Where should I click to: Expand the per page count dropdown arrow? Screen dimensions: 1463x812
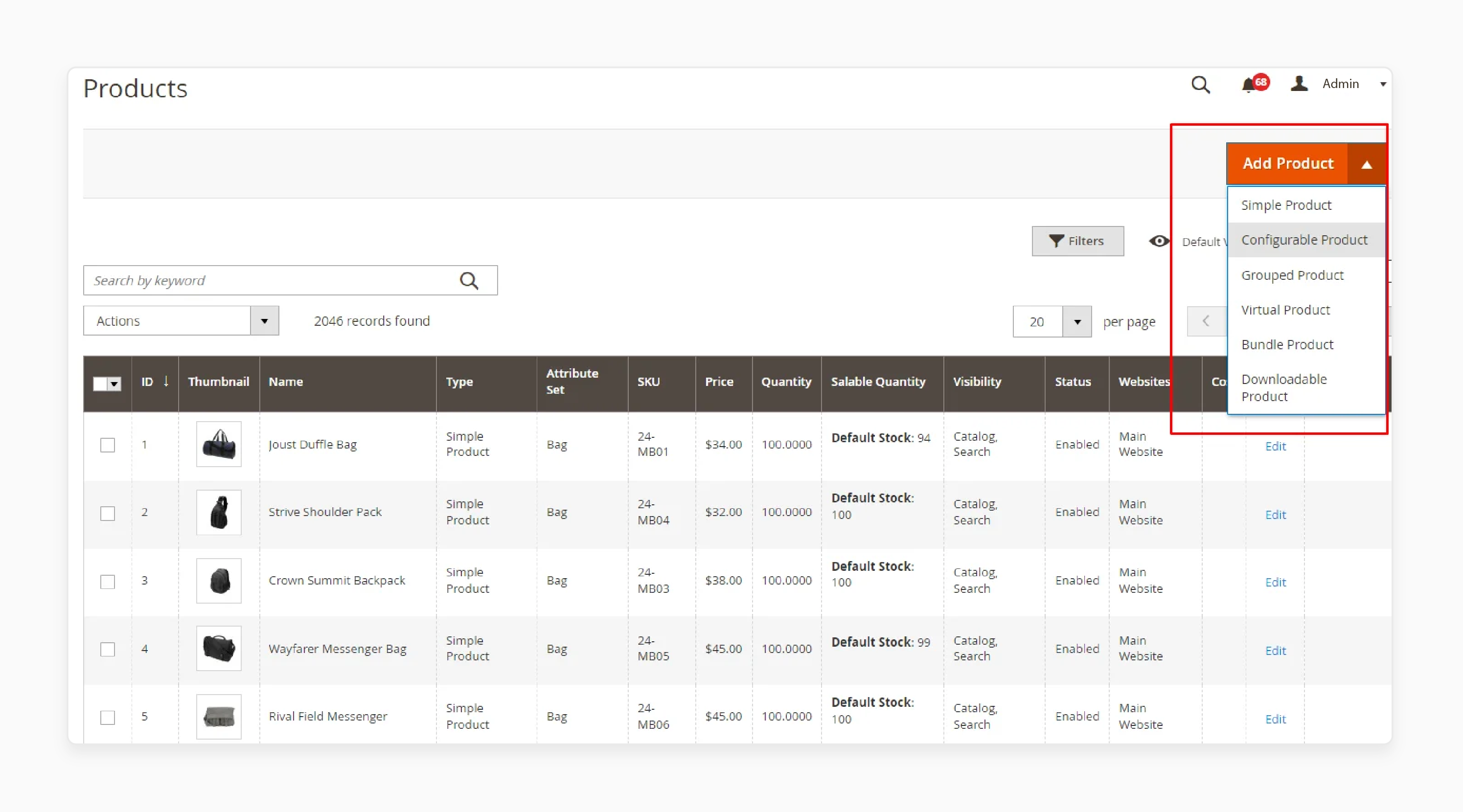pyautogui.click(x=1077, y=321)
